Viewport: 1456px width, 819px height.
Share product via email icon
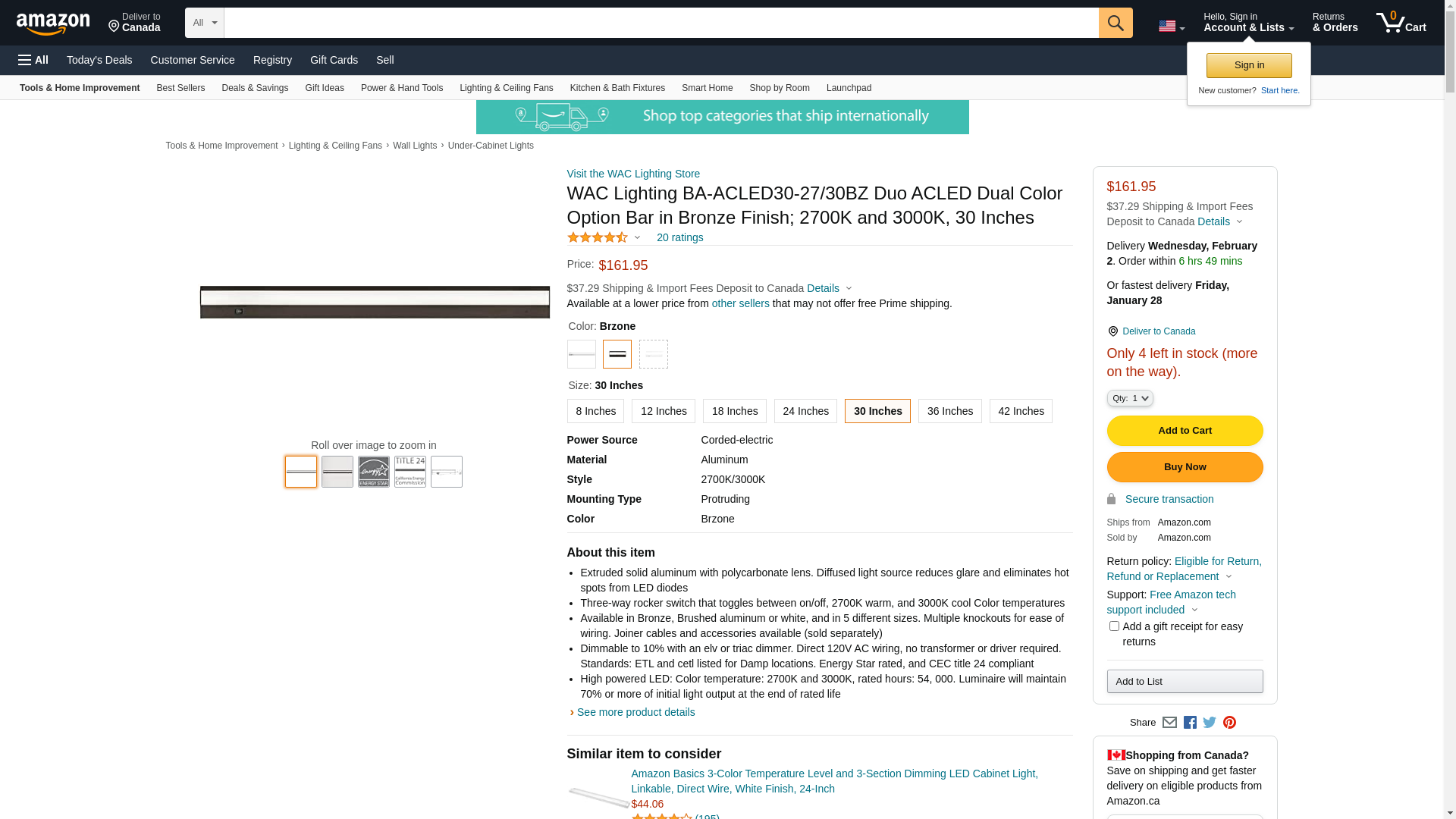[x=1169, y=723]
